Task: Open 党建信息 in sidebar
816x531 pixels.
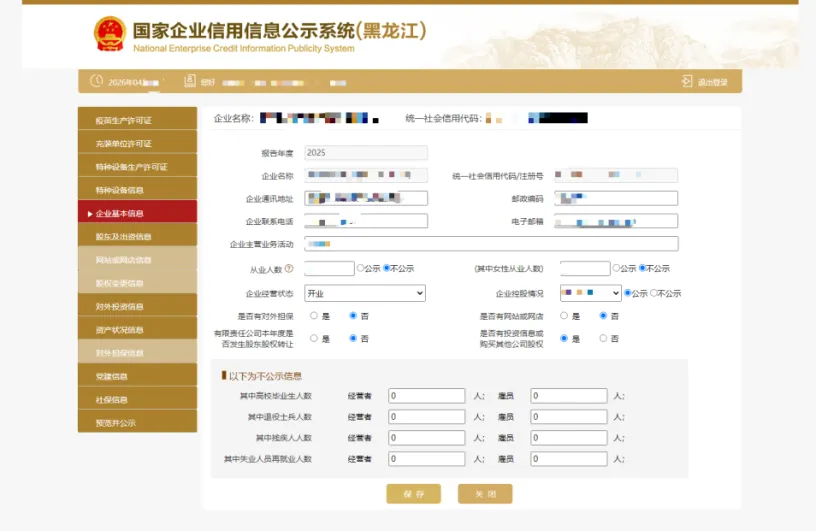Action: click(137, 376)
